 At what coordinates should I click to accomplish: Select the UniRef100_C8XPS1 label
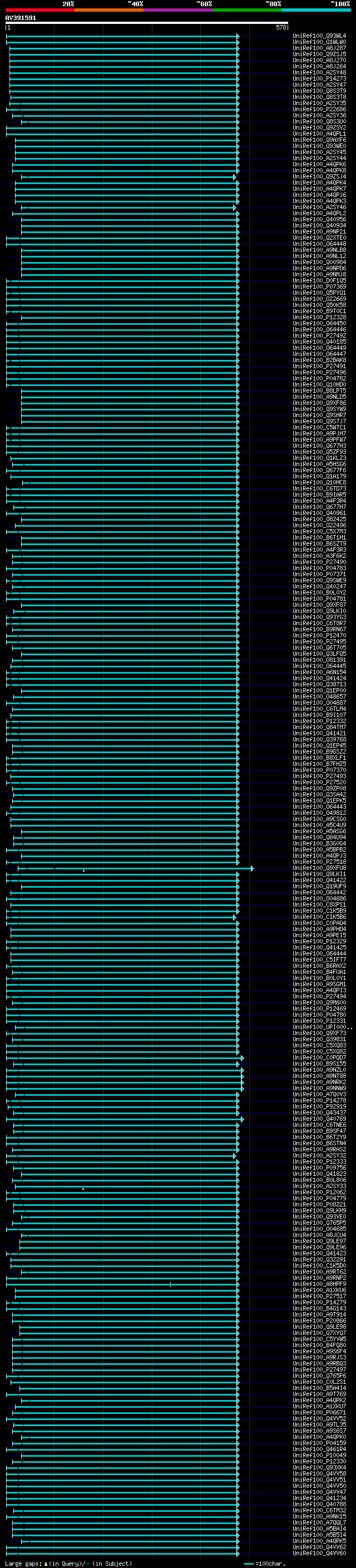click(x=319, y=905)
